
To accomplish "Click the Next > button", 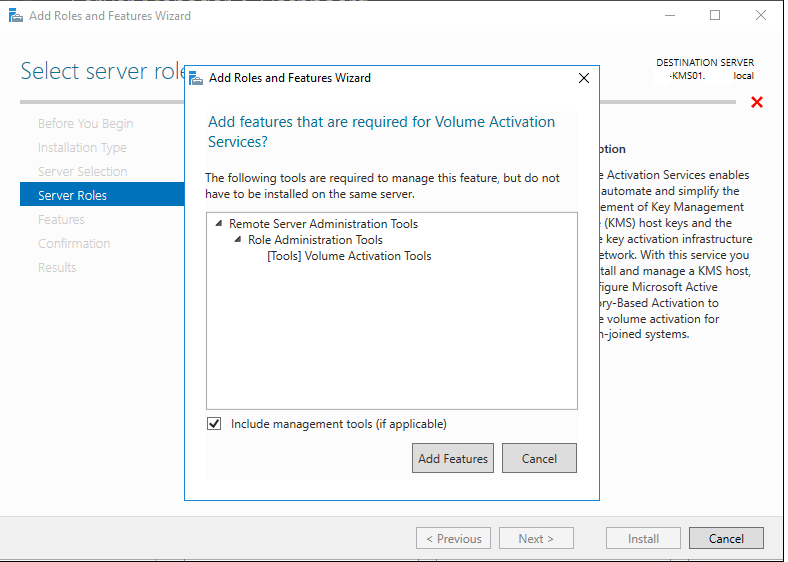I will tap(536, 538).
